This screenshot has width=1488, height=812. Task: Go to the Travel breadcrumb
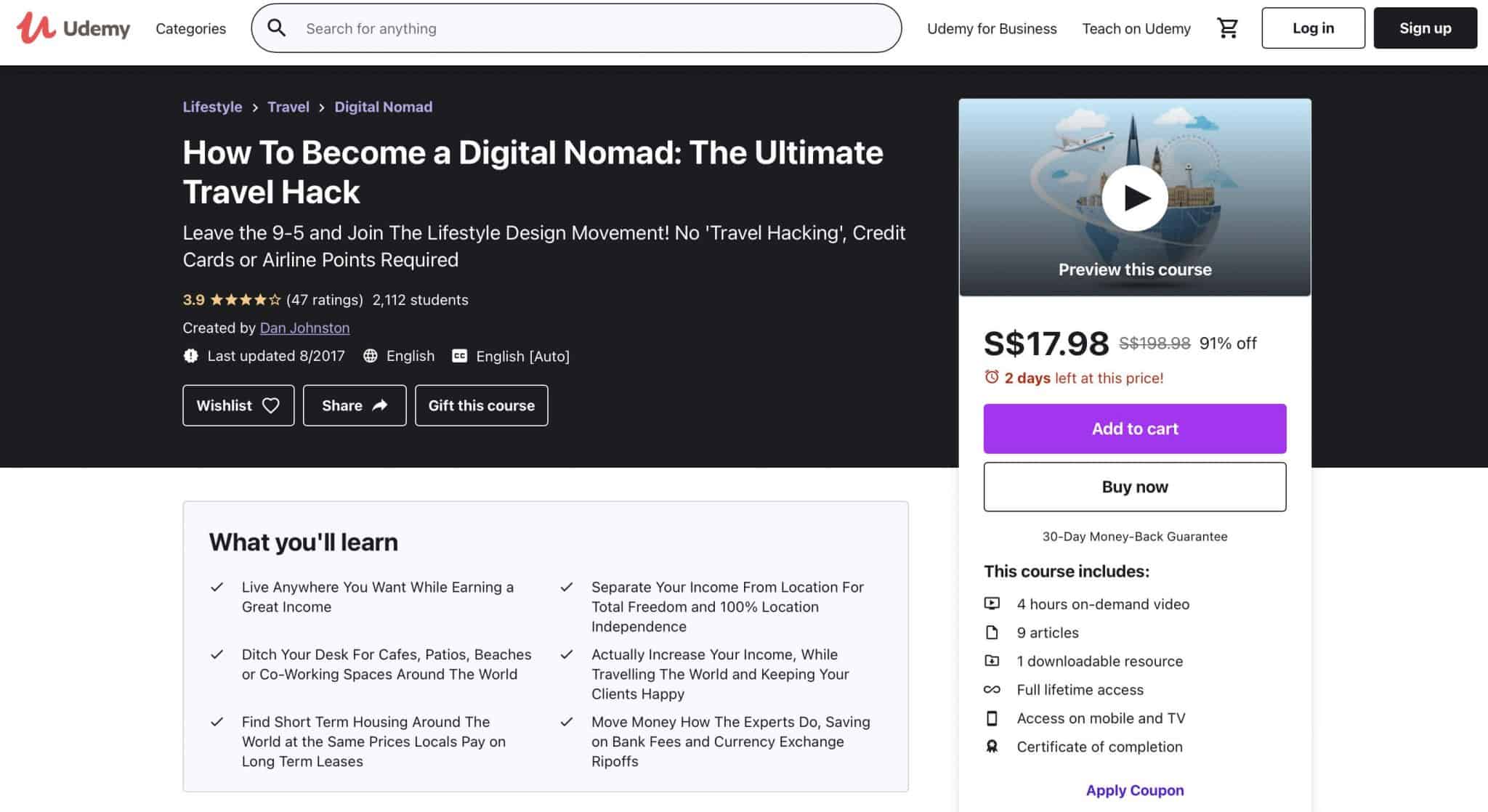(x=288, y=107)
